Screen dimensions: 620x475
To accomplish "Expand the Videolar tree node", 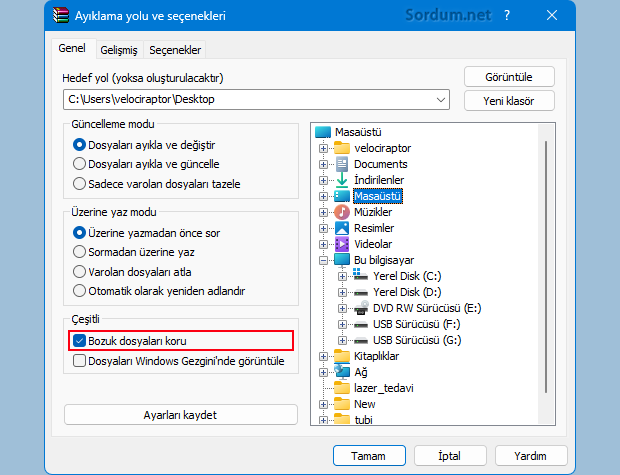I will pyautogui.click(x=323, y=244).
